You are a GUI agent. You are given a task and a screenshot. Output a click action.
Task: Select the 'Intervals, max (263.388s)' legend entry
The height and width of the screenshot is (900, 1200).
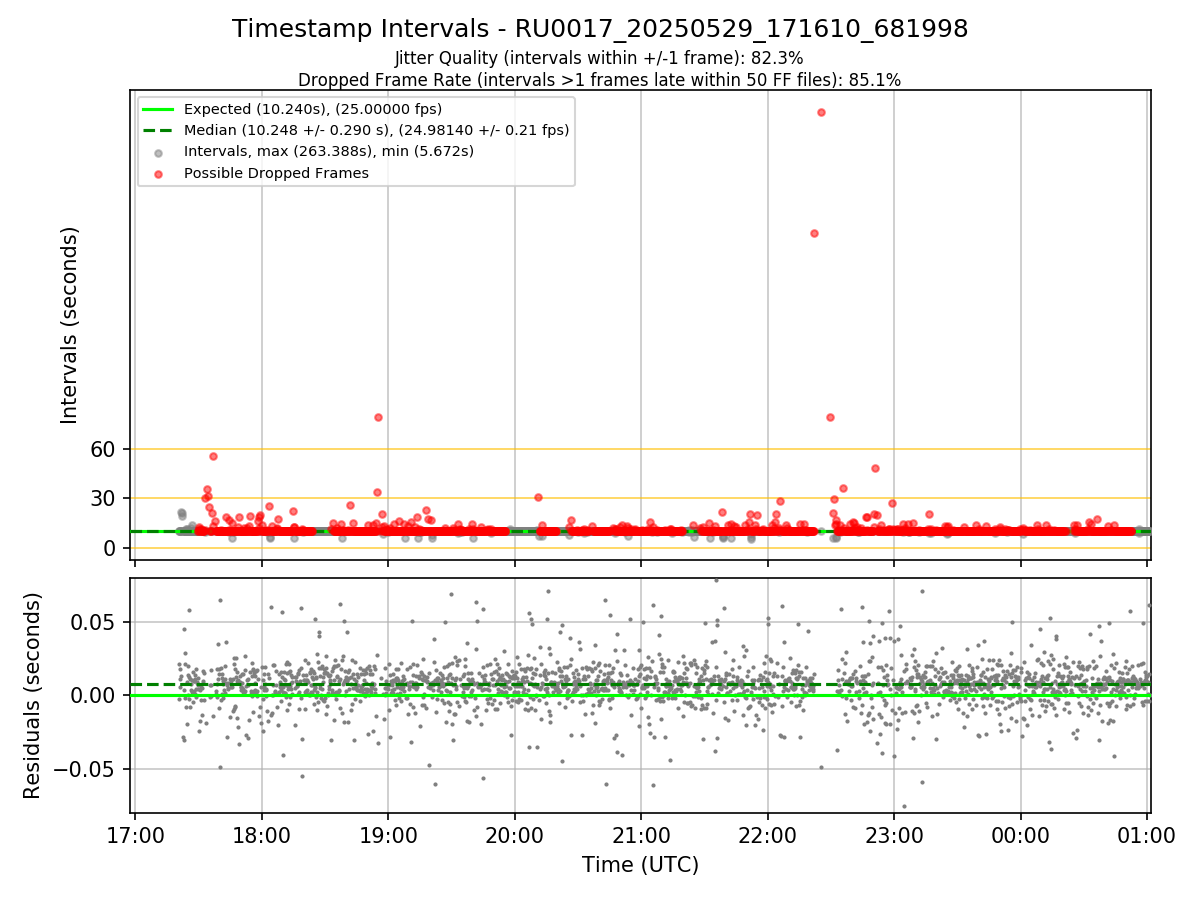pyautogui.click(x=329, y=151)
